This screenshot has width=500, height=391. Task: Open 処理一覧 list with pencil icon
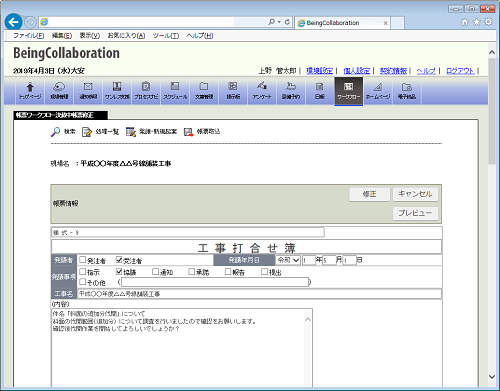click(x=87, y=132)
